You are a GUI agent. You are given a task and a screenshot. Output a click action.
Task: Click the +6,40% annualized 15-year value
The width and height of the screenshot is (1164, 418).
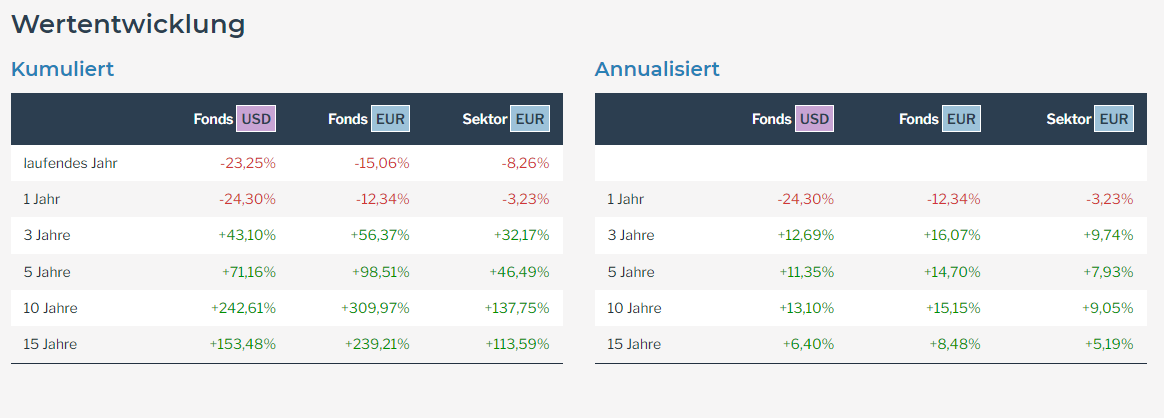(808, 344)
